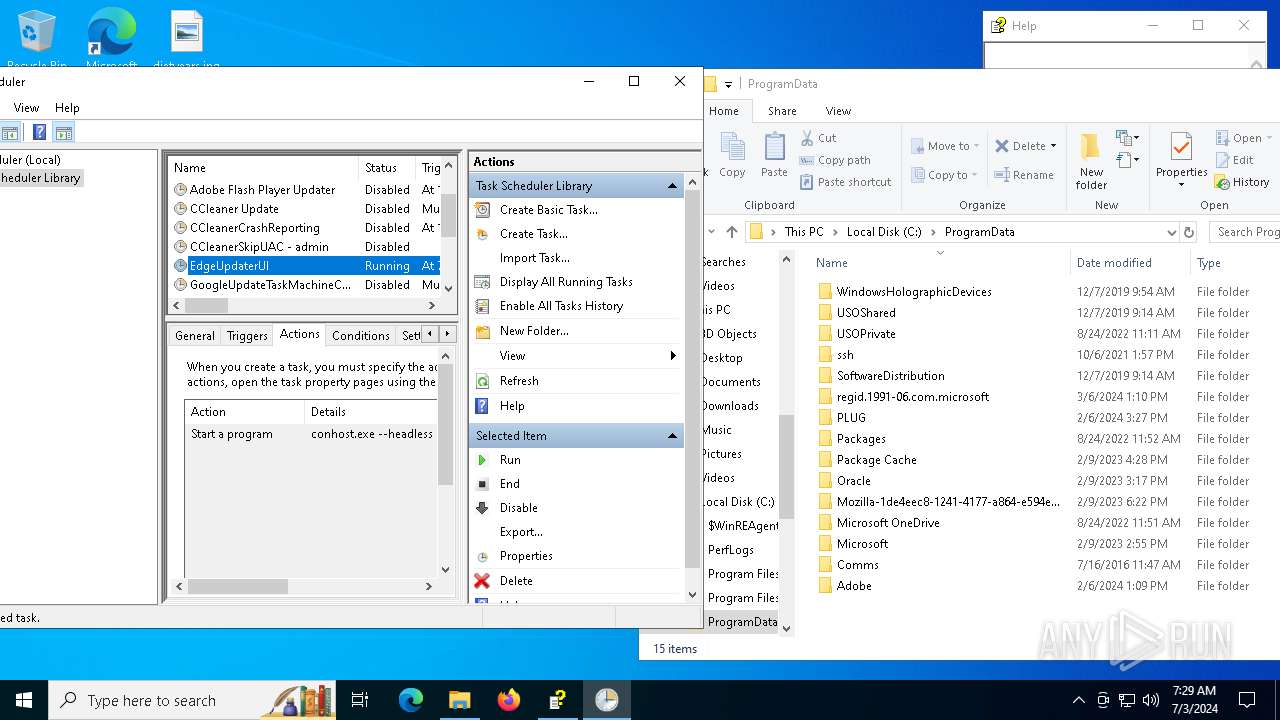
Task: Select the Oracle folder in ProgramData
Action: click(853, 481)
